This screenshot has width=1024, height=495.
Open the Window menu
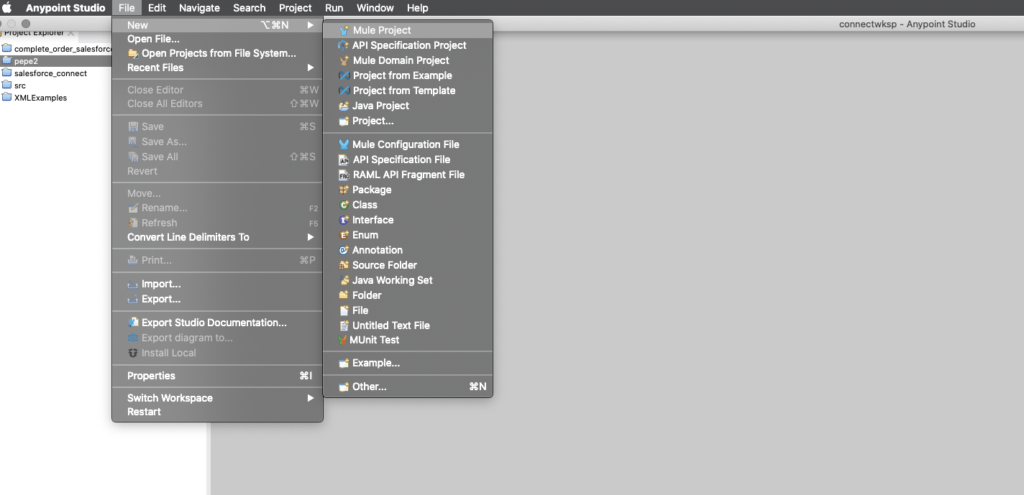(375, 8)
